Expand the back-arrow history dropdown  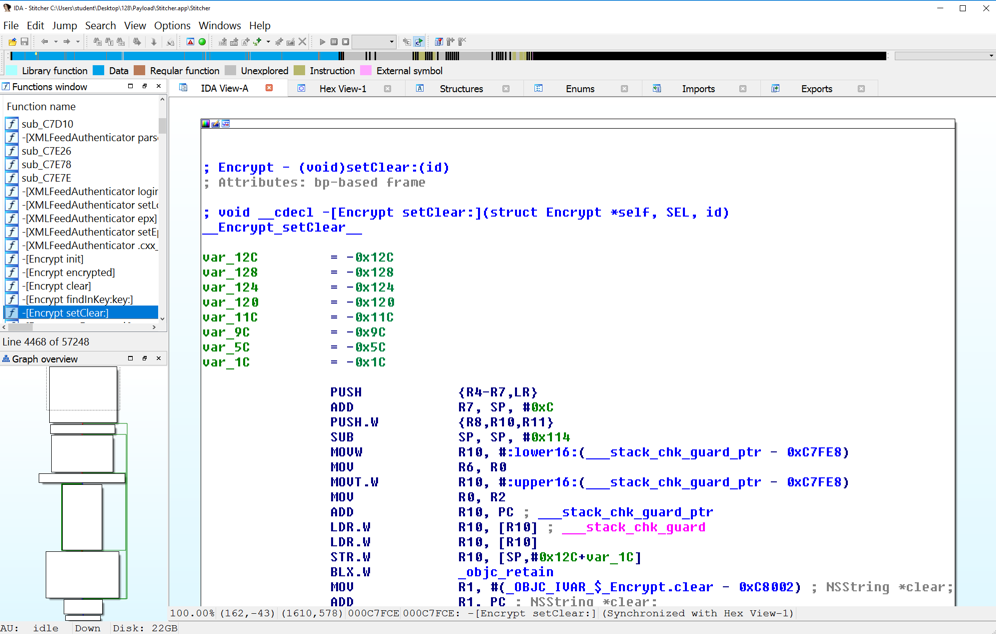click(55, 42)
